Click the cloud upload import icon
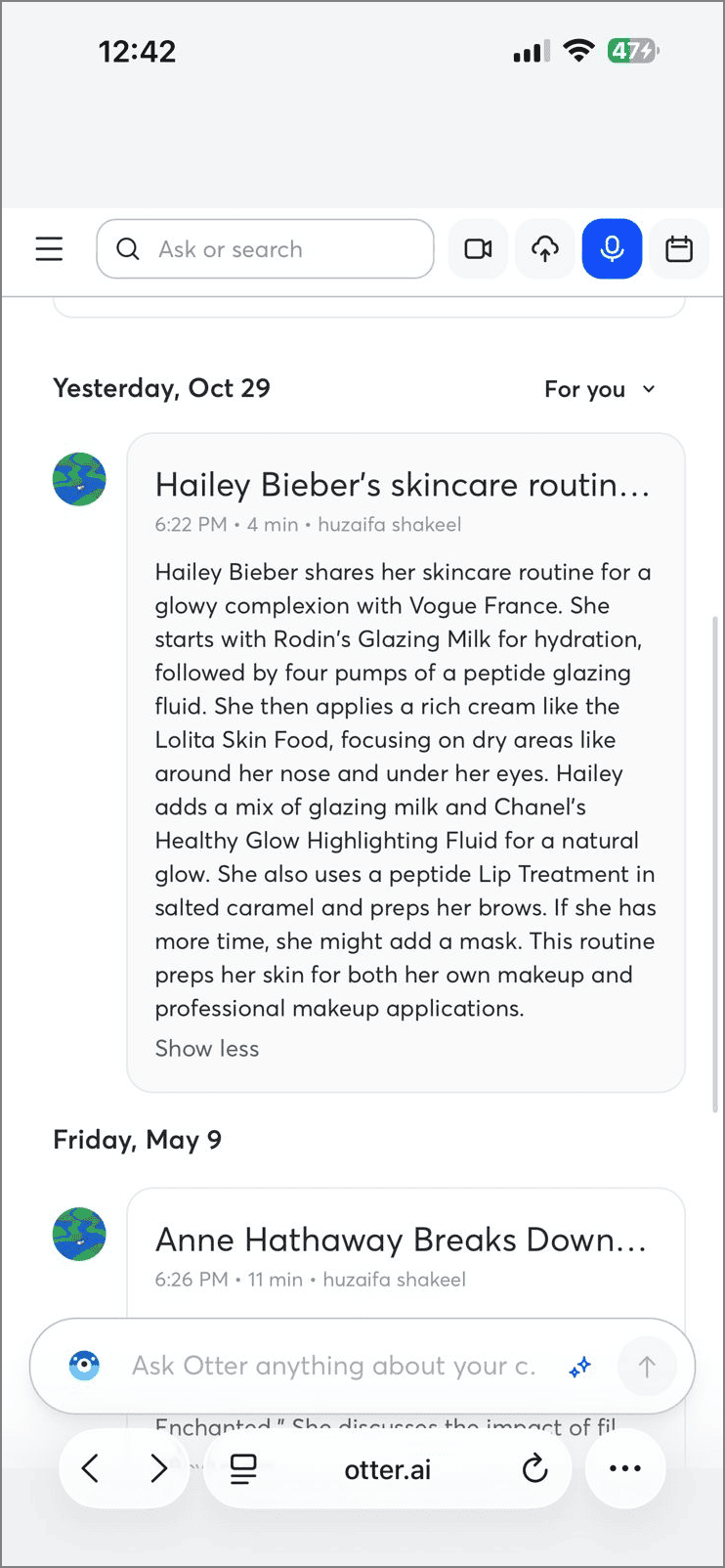Screen dimensions: 725x1568 click(x=545, y=249)
